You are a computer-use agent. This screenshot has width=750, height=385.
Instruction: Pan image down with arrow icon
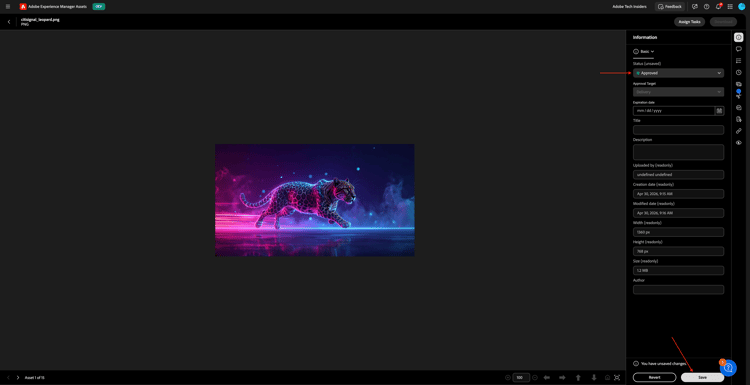click(x=594, y=377)
